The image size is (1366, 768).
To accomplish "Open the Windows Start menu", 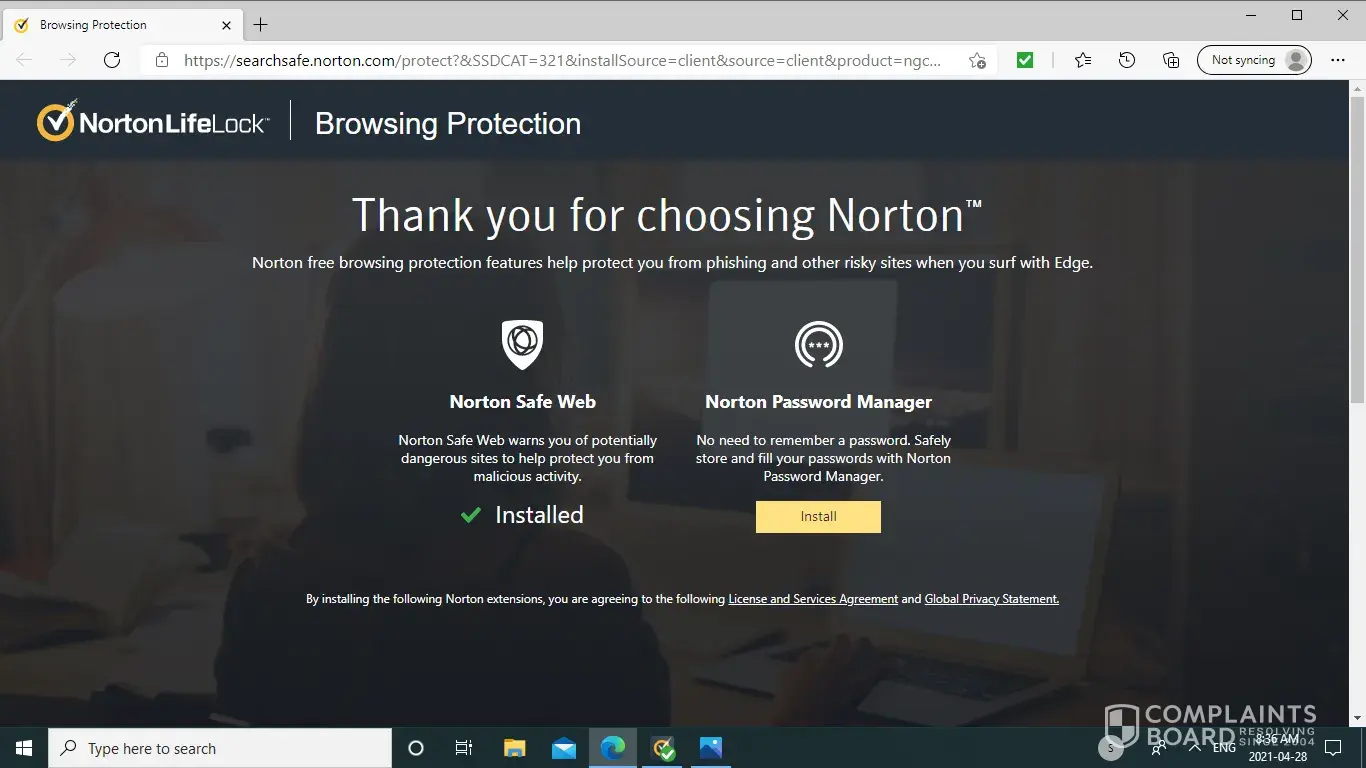I will (x=24, y=748).
